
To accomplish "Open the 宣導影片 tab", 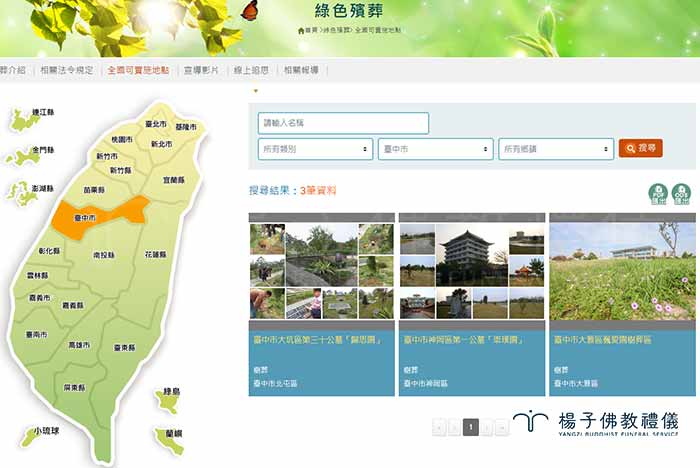I will coord(201,70).
